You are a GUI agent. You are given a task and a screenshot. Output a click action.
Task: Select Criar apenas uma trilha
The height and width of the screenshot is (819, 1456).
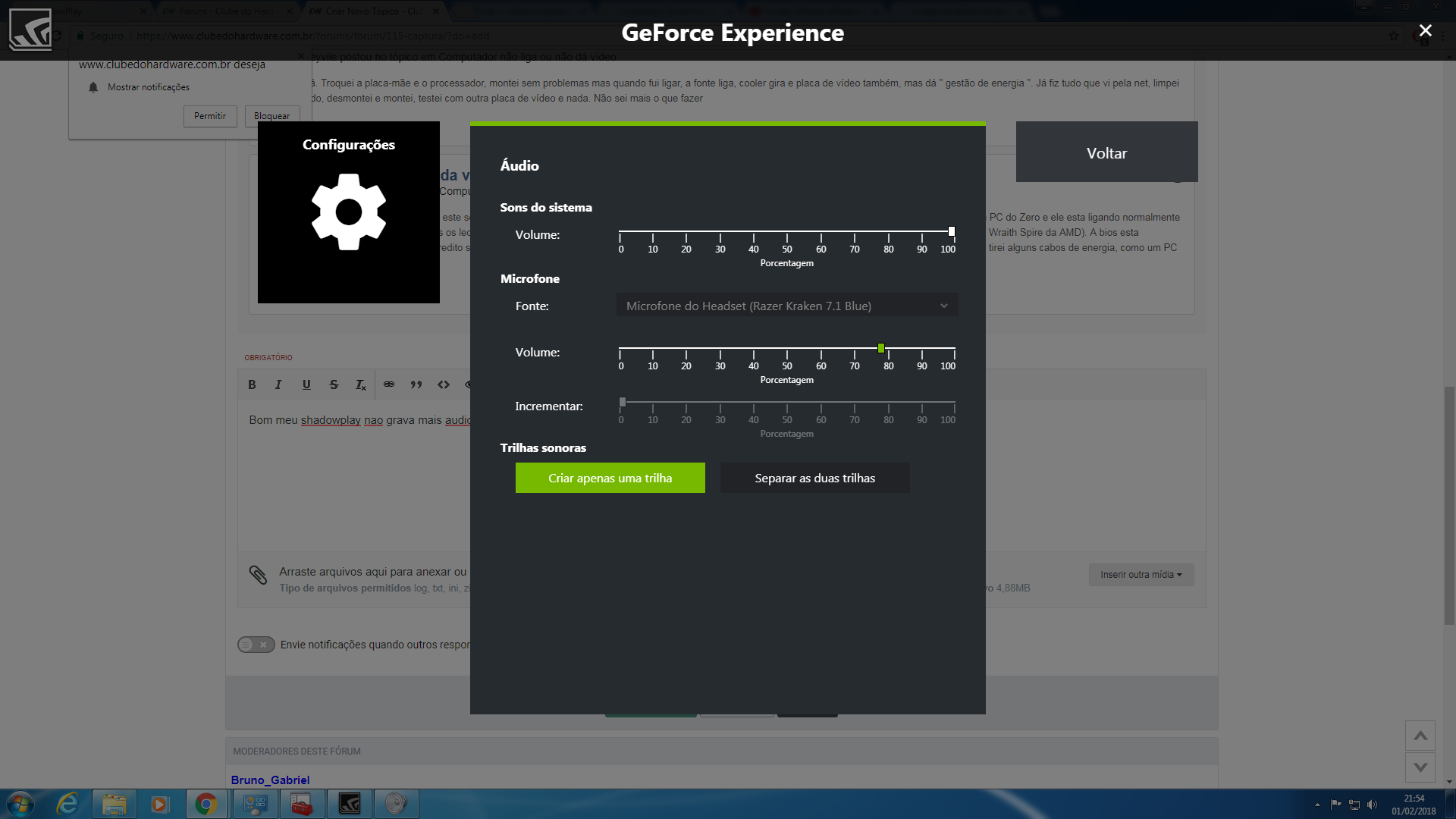[x=610, y=478]
